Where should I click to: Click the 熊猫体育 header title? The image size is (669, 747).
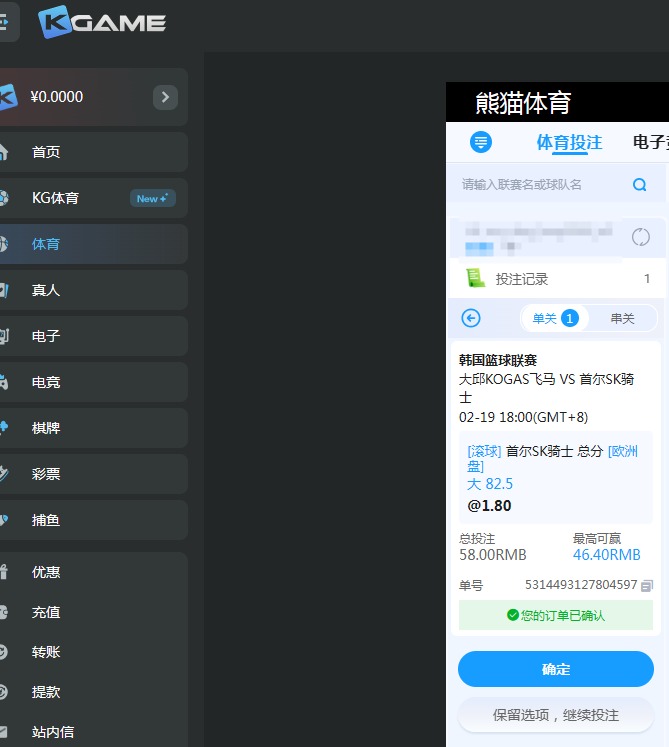click(x=523, y=103)
